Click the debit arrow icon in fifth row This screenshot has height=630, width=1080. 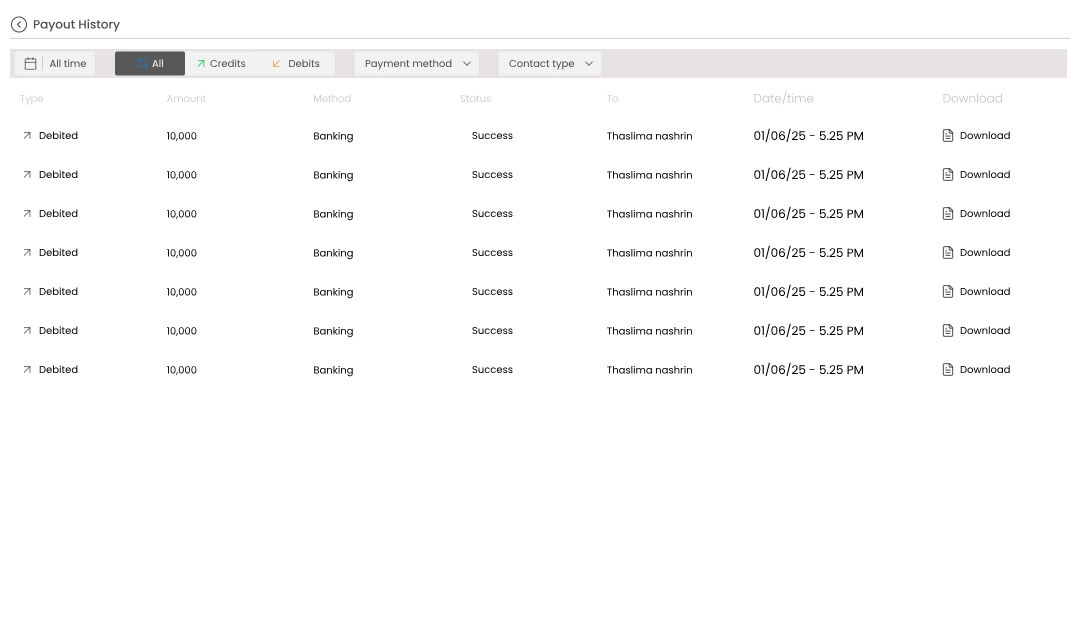tap(27, 292)
